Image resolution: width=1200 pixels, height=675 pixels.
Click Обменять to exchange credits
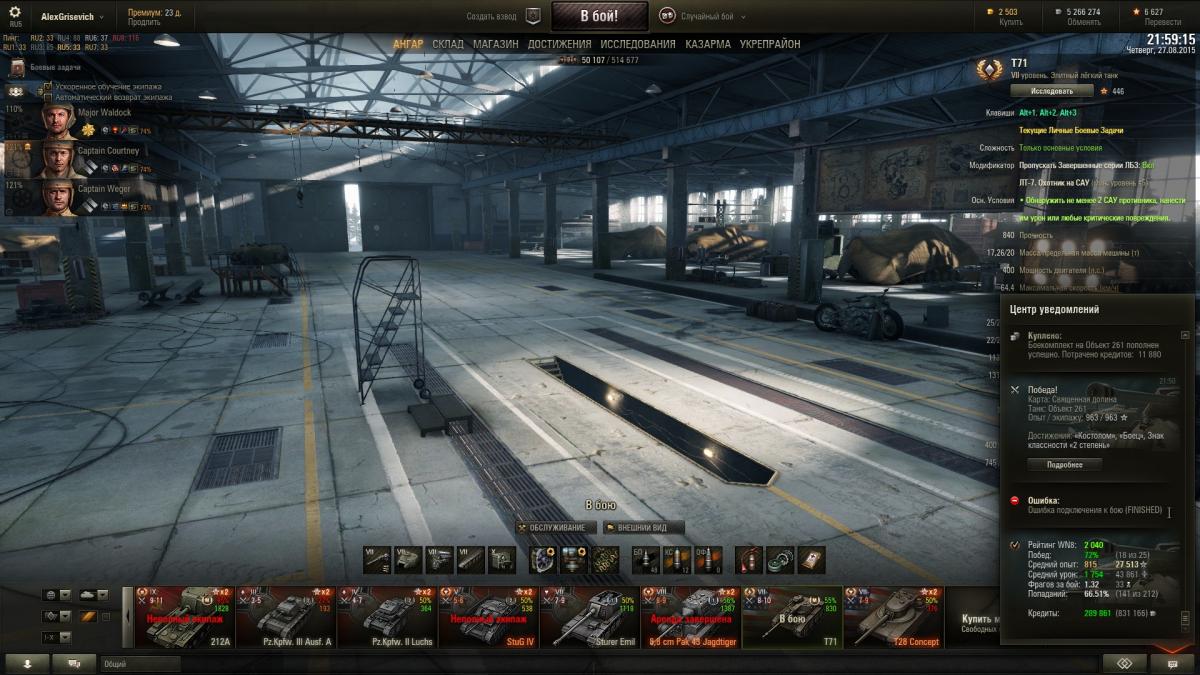(x=1083, y=22)
